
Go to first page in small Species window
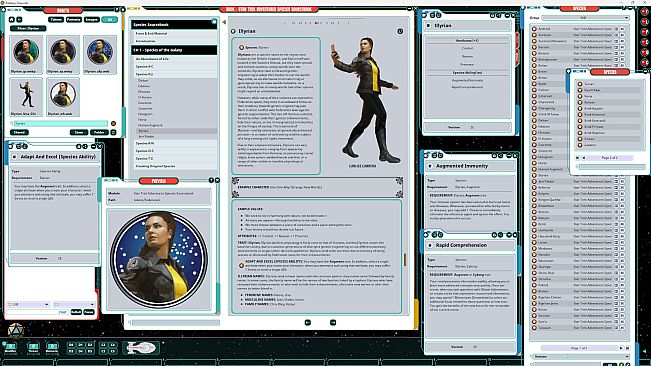[x=578, y=158]
